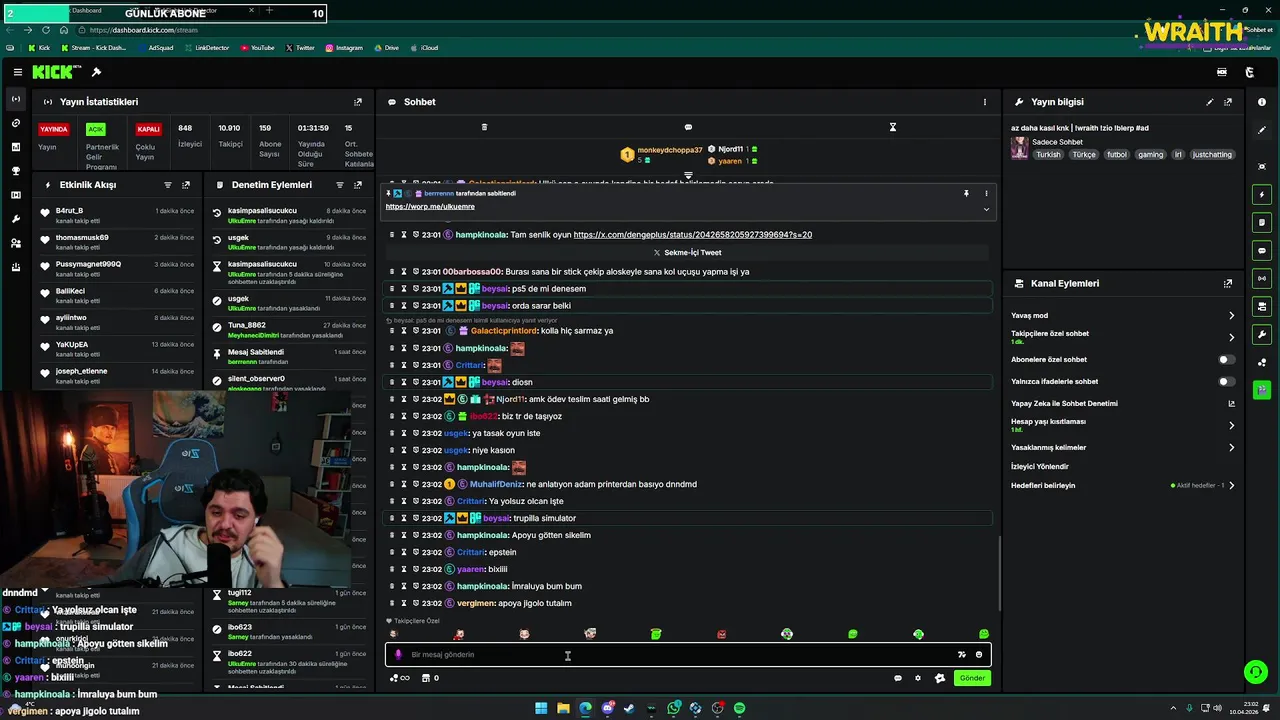1280x720 pixels.
Task: Toggle the chat bubble widget in the right rail
Action: [1262, 250]
